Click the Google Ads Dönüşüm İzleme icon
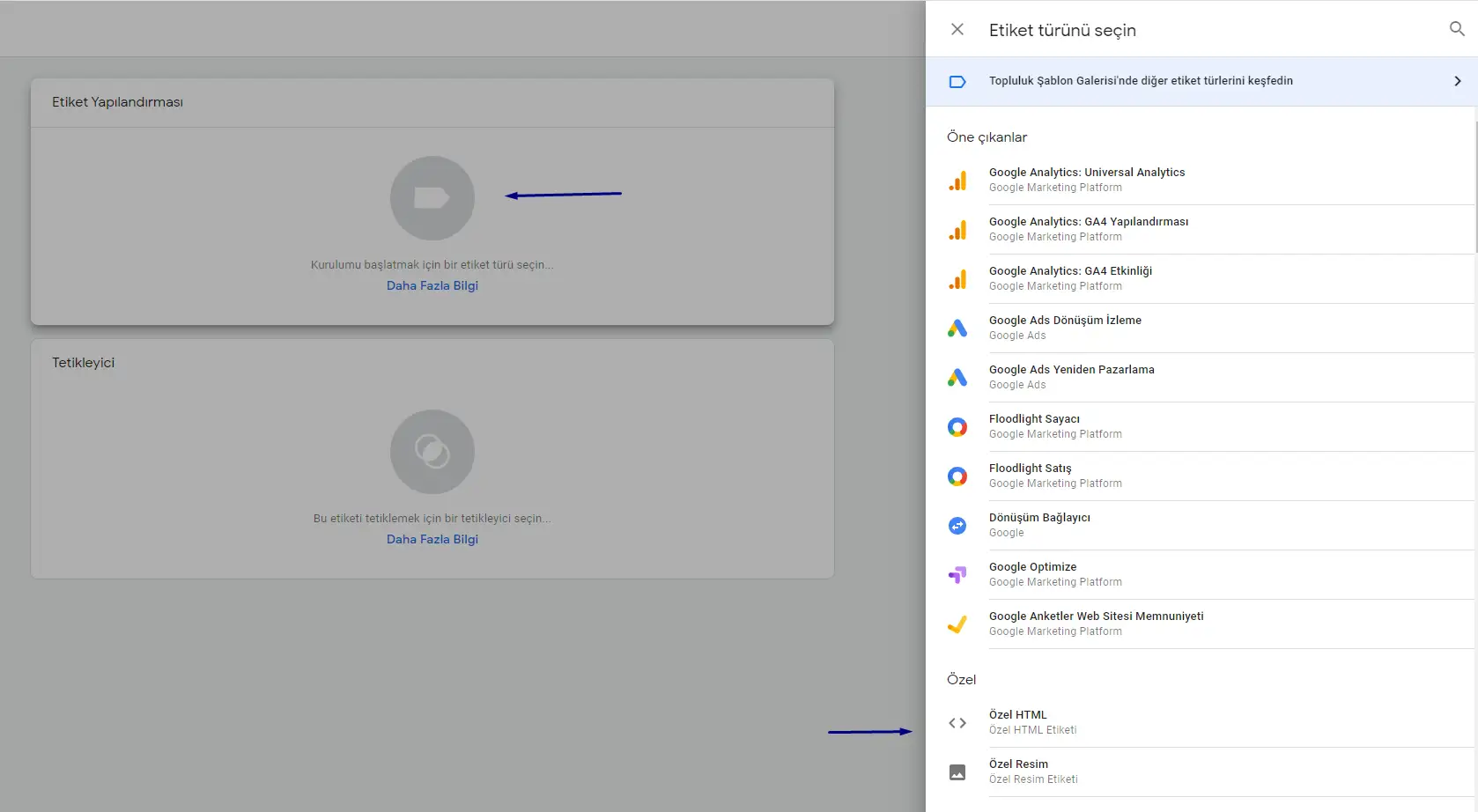1478x812 pixels. click(x=957, y=328)
